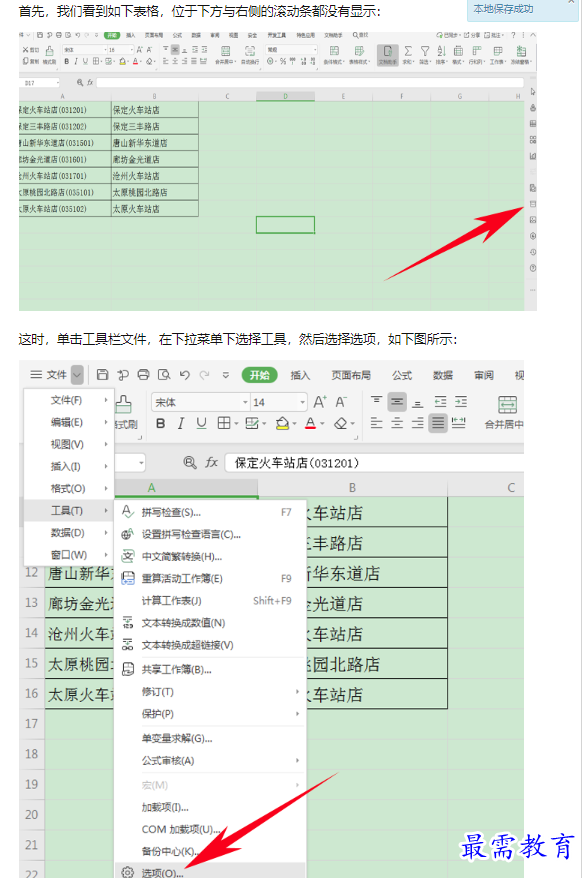This screenshot has height=878, width=583.
Task: Click the Merge and Center icon above 合并居中
Action: coord(507,404)
